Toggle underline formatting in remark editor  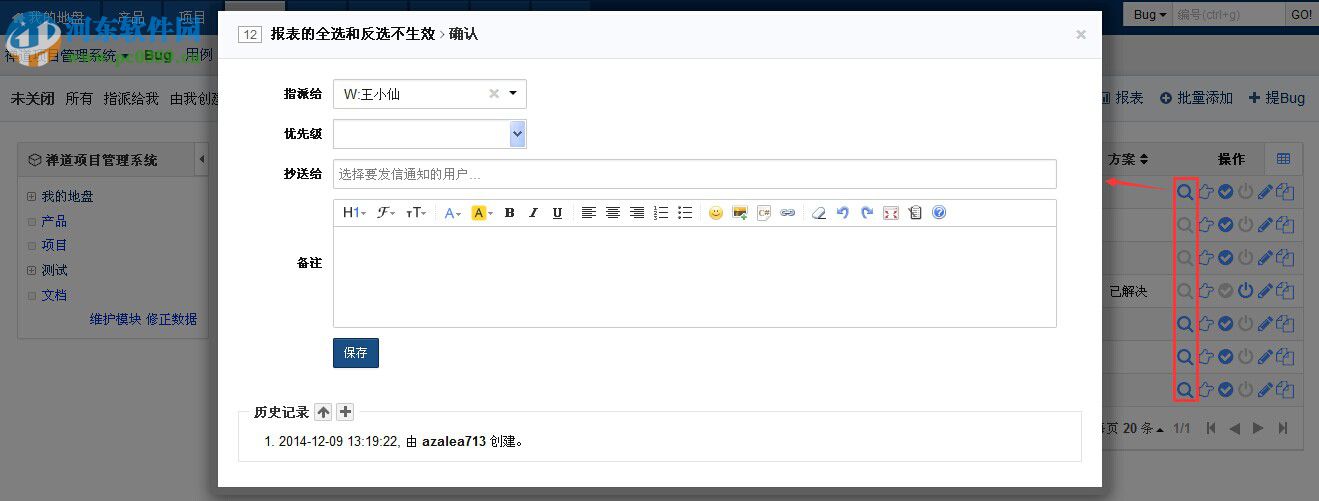(557, 213)
